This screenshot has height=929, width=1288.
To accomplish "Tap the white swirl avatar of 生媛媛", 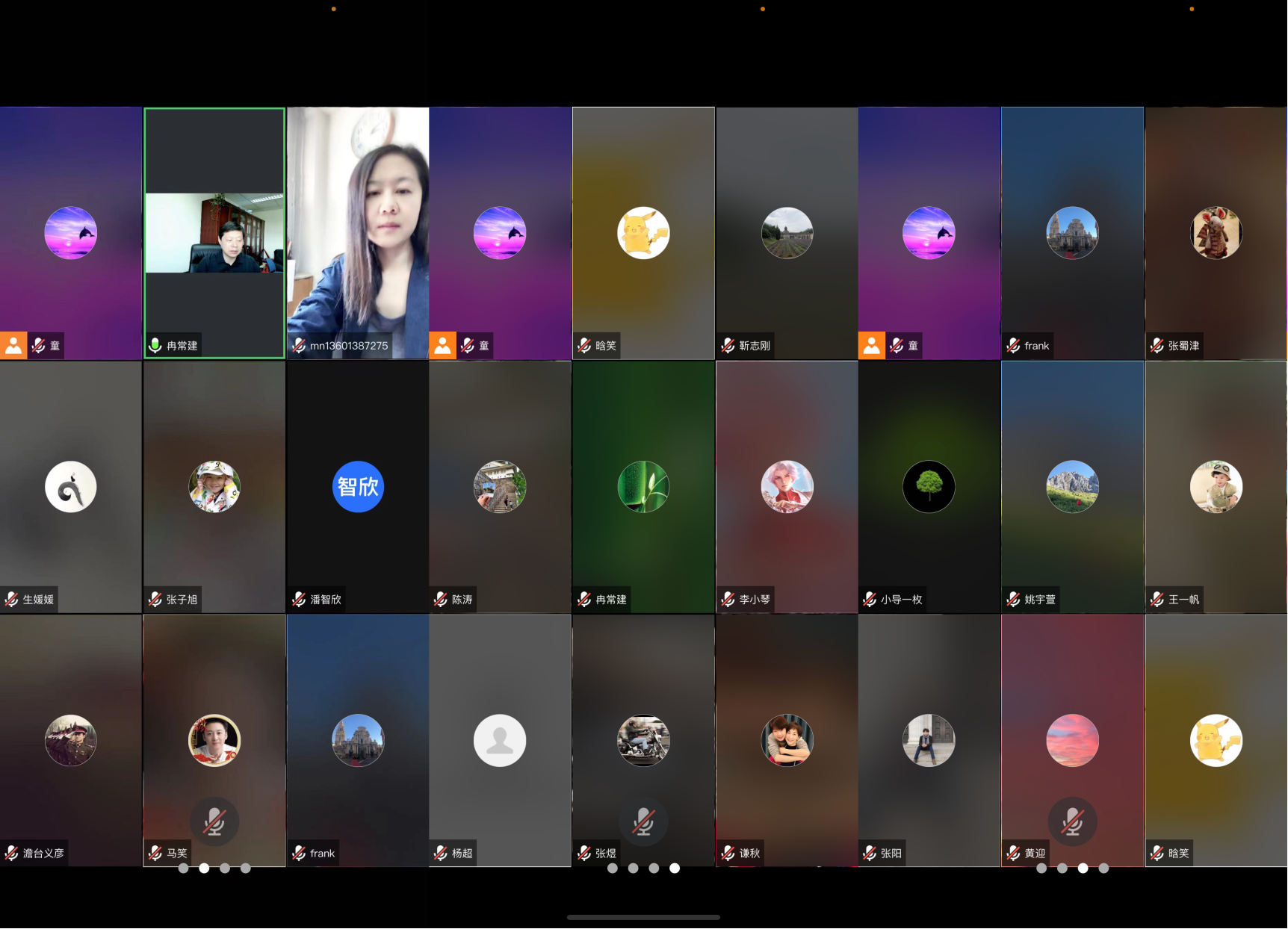I will (71, 487).
